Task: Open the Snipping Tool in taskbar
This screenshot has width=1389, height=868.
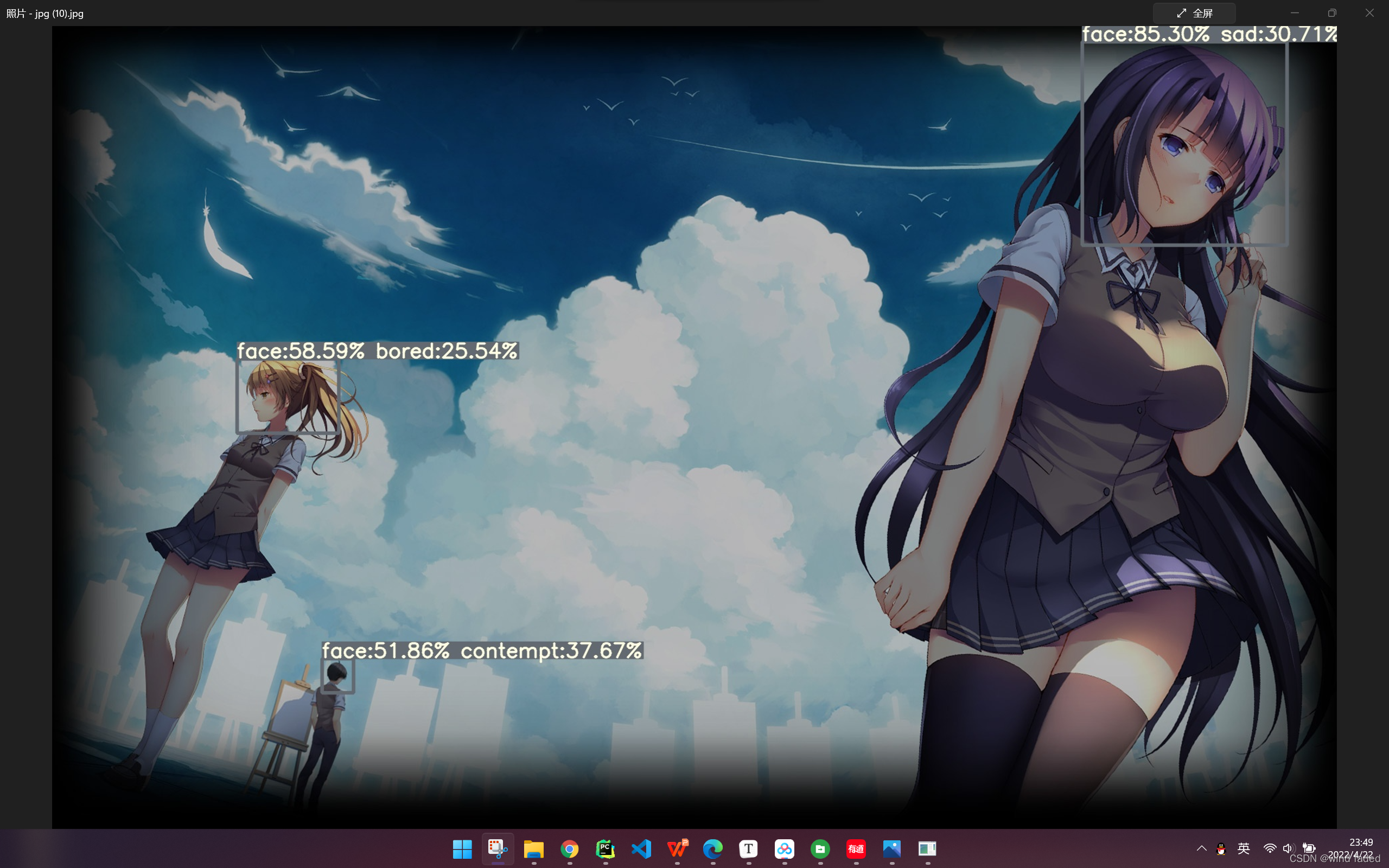Action: coord(498,848)
